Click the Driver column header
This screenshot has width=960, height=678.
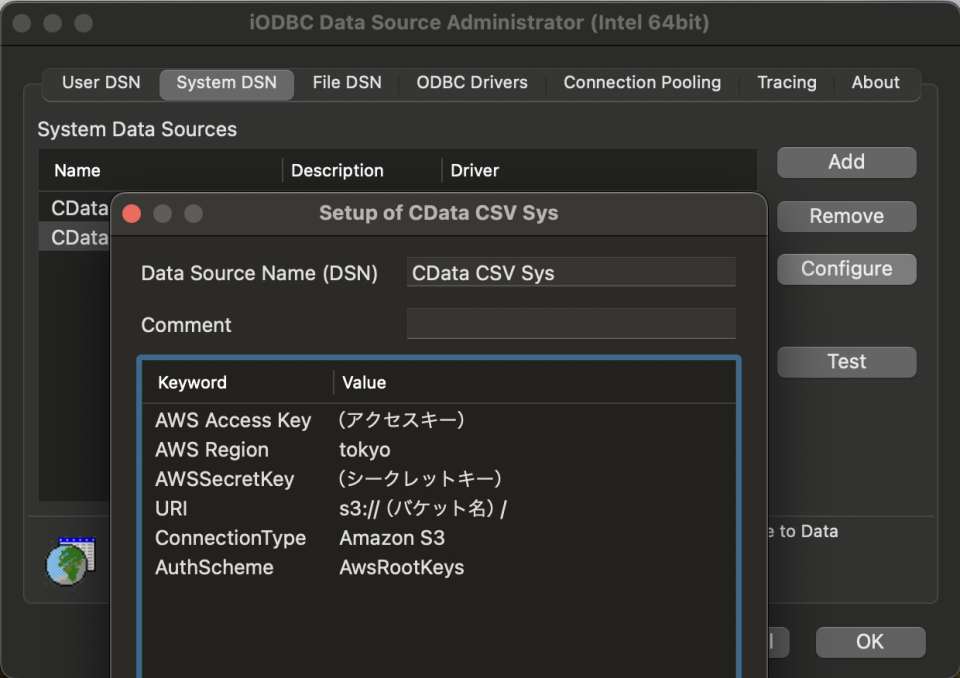click(474, 171)
